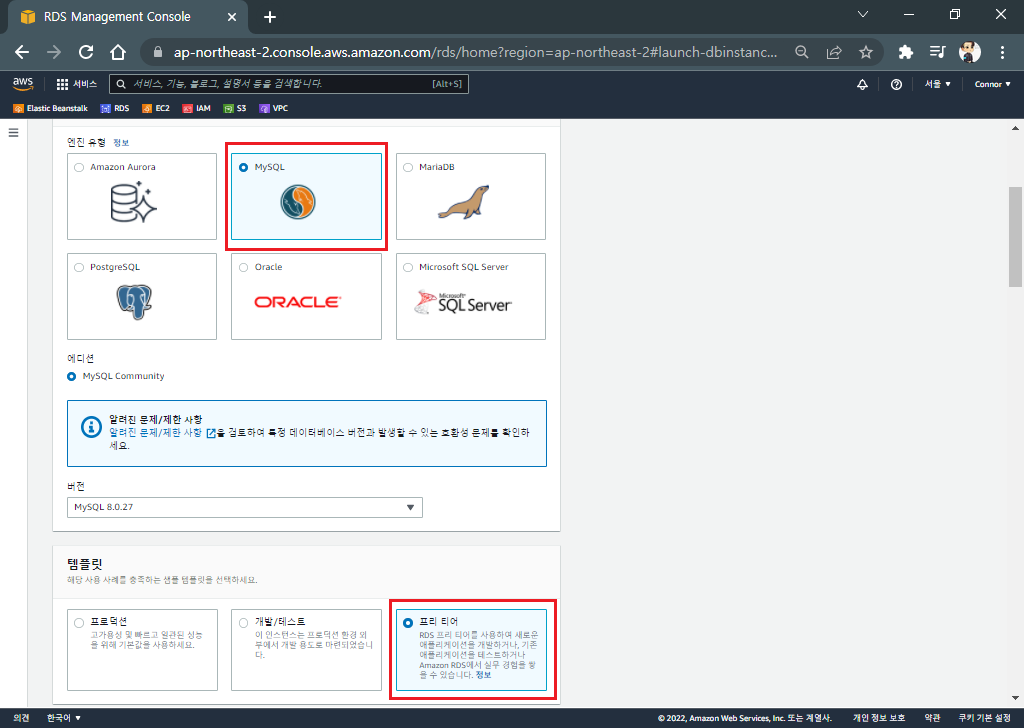Open the browser extensions puzzle icon
Viewport: 1024px width, 728px height.
[906, 52]
